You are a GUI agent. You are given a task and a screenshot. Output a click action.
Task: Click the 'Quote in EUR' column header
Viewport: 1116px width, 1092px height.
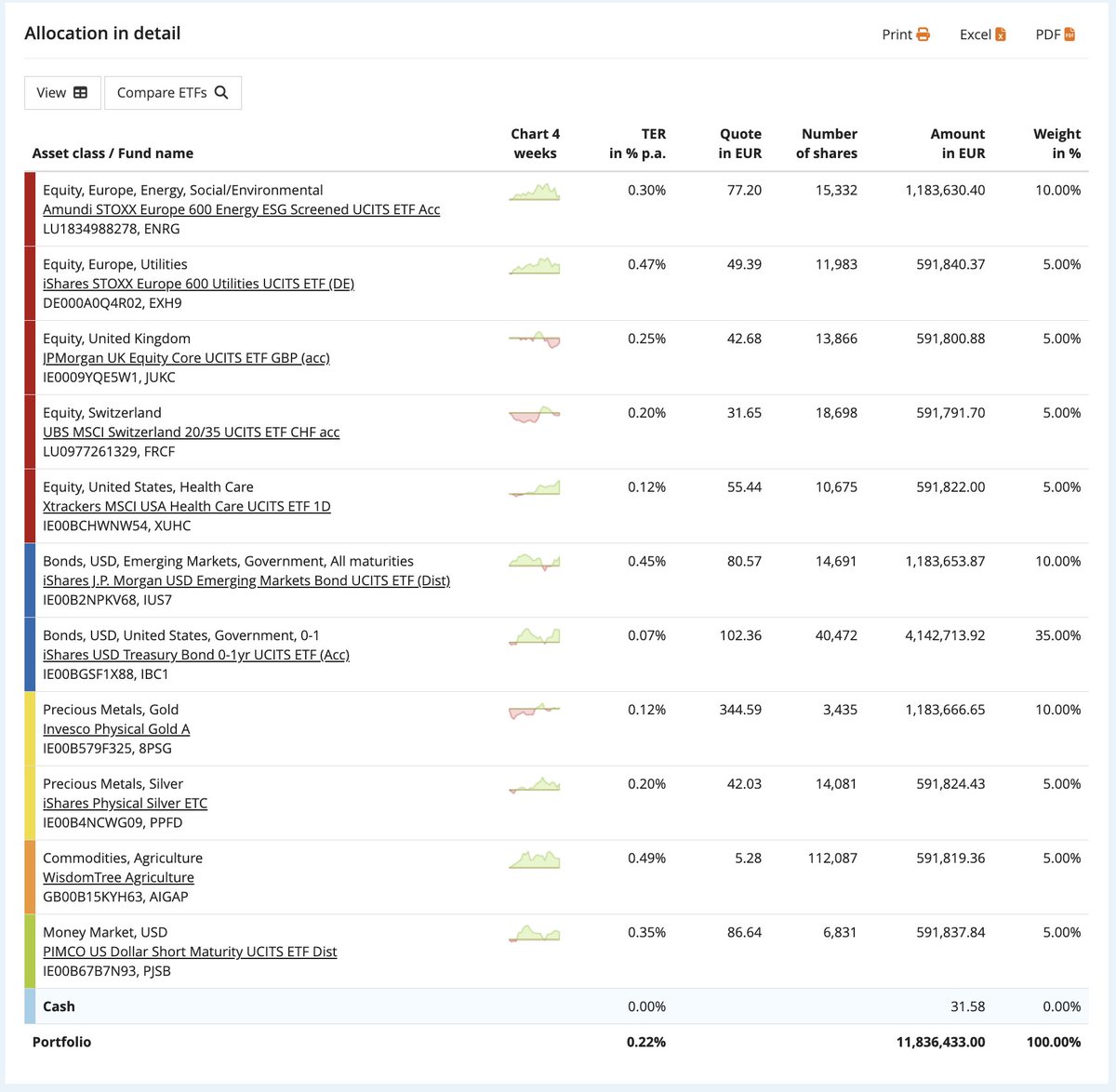[x=739, y=144]
